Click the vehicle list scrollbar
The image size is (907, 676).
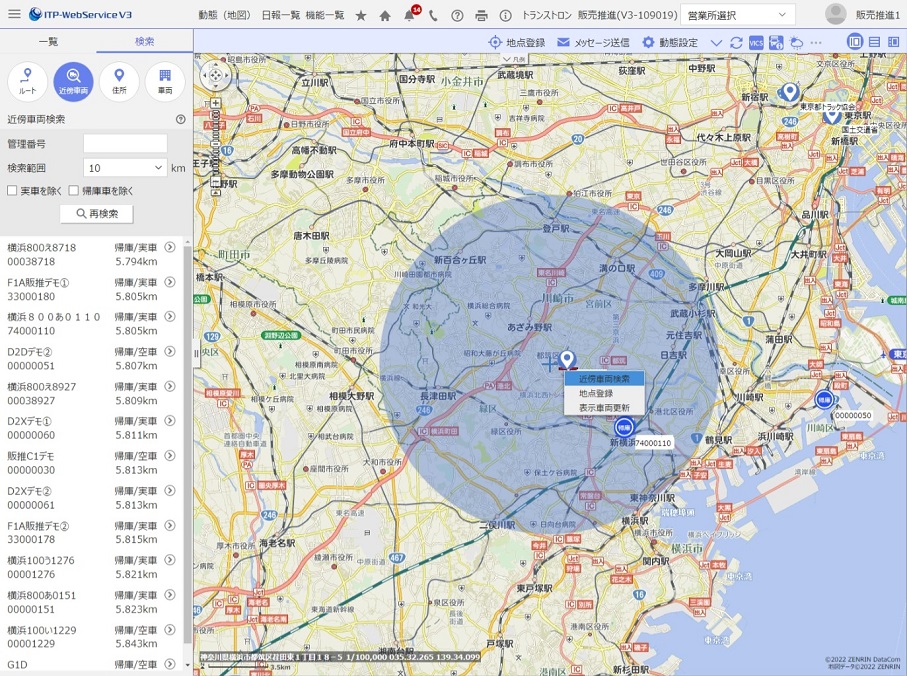point(187,442)
